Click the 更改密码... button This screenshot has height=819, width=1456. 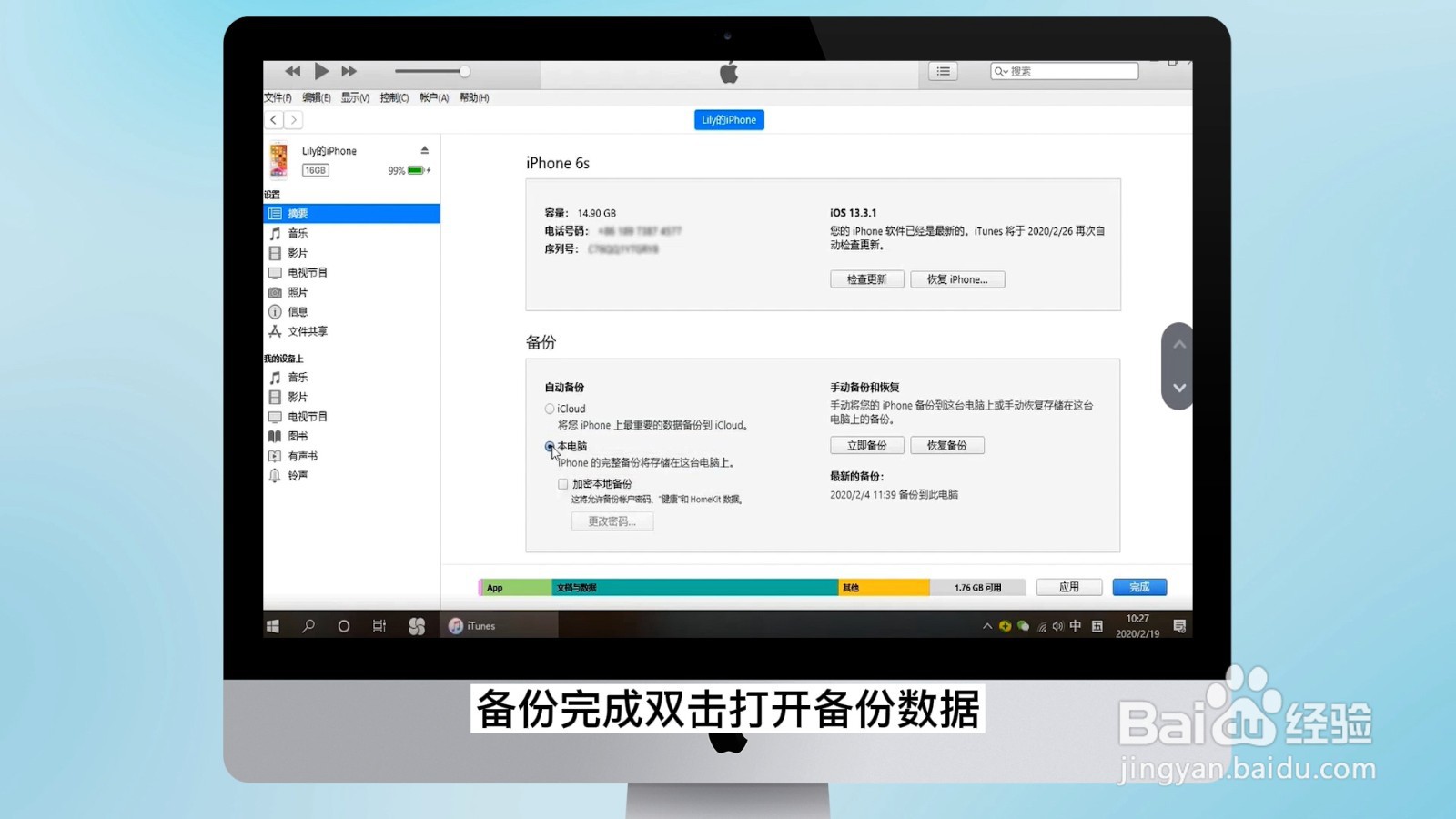point(612,521)
